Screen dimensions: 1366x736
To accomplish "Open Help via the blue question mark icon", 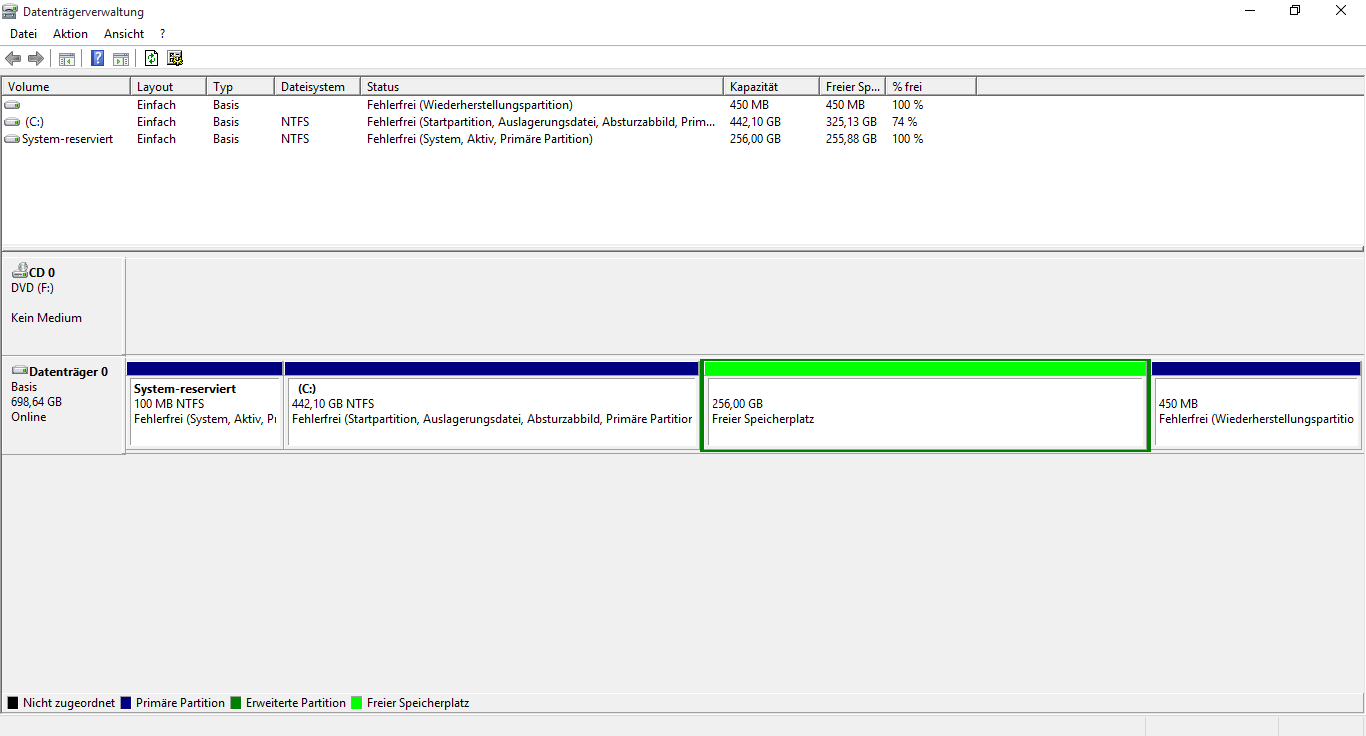I will pos(97,59).
